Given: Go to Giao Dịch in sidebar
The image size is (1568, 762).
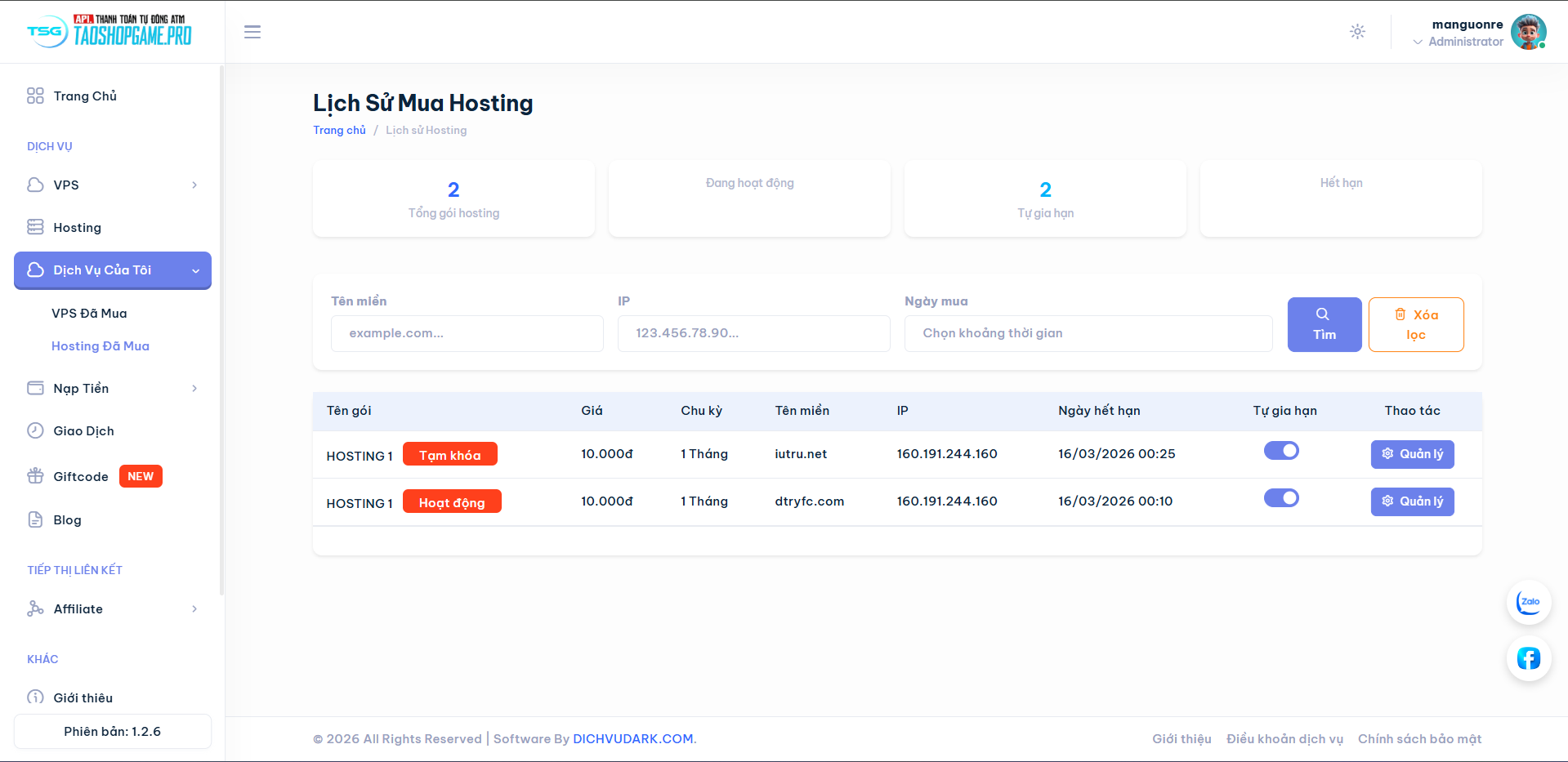Looking at the screenshot, I should [x=83, y=431].
